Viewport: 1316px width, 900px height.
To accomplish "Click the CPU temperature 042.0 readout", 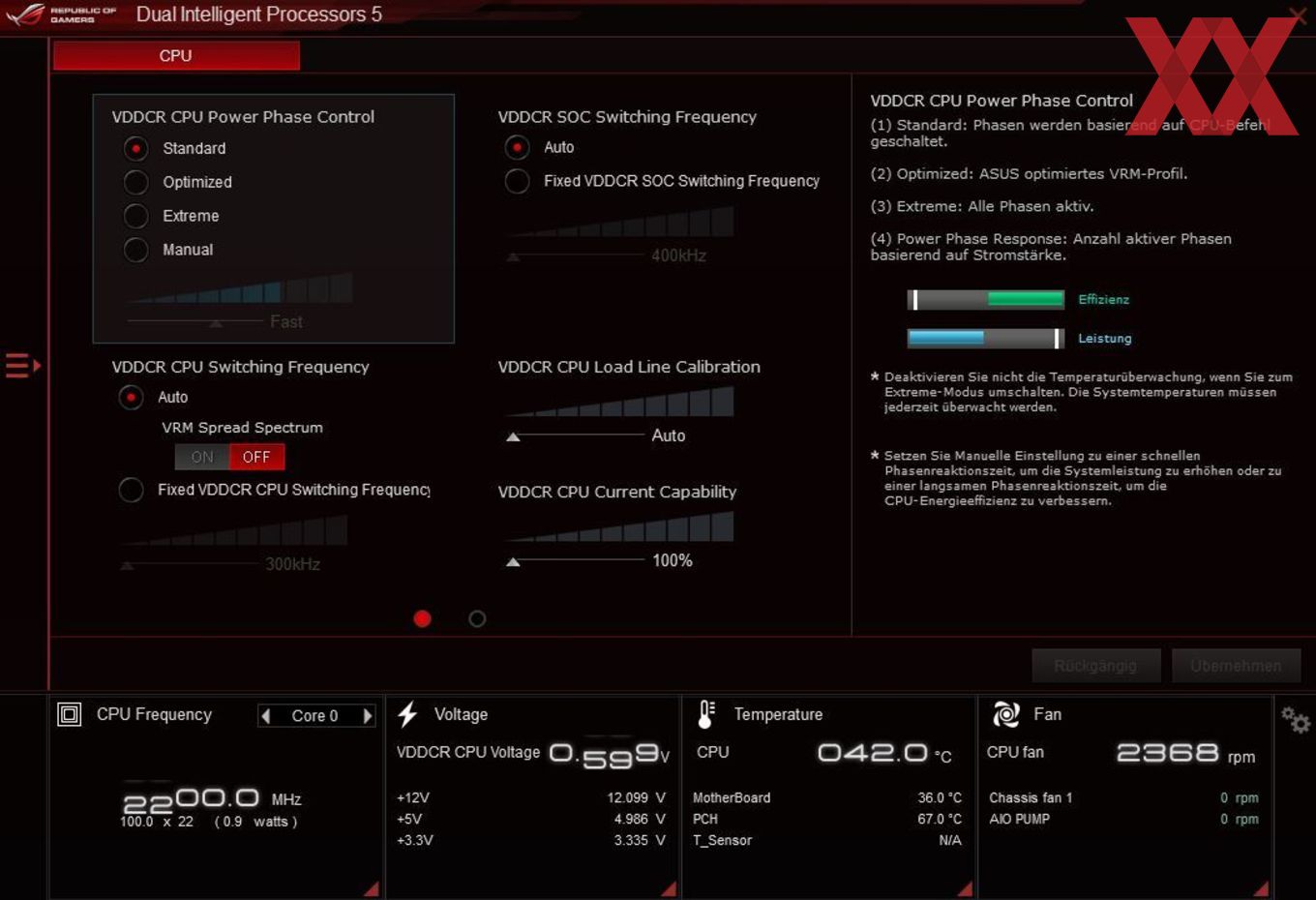I will point(884,753).
